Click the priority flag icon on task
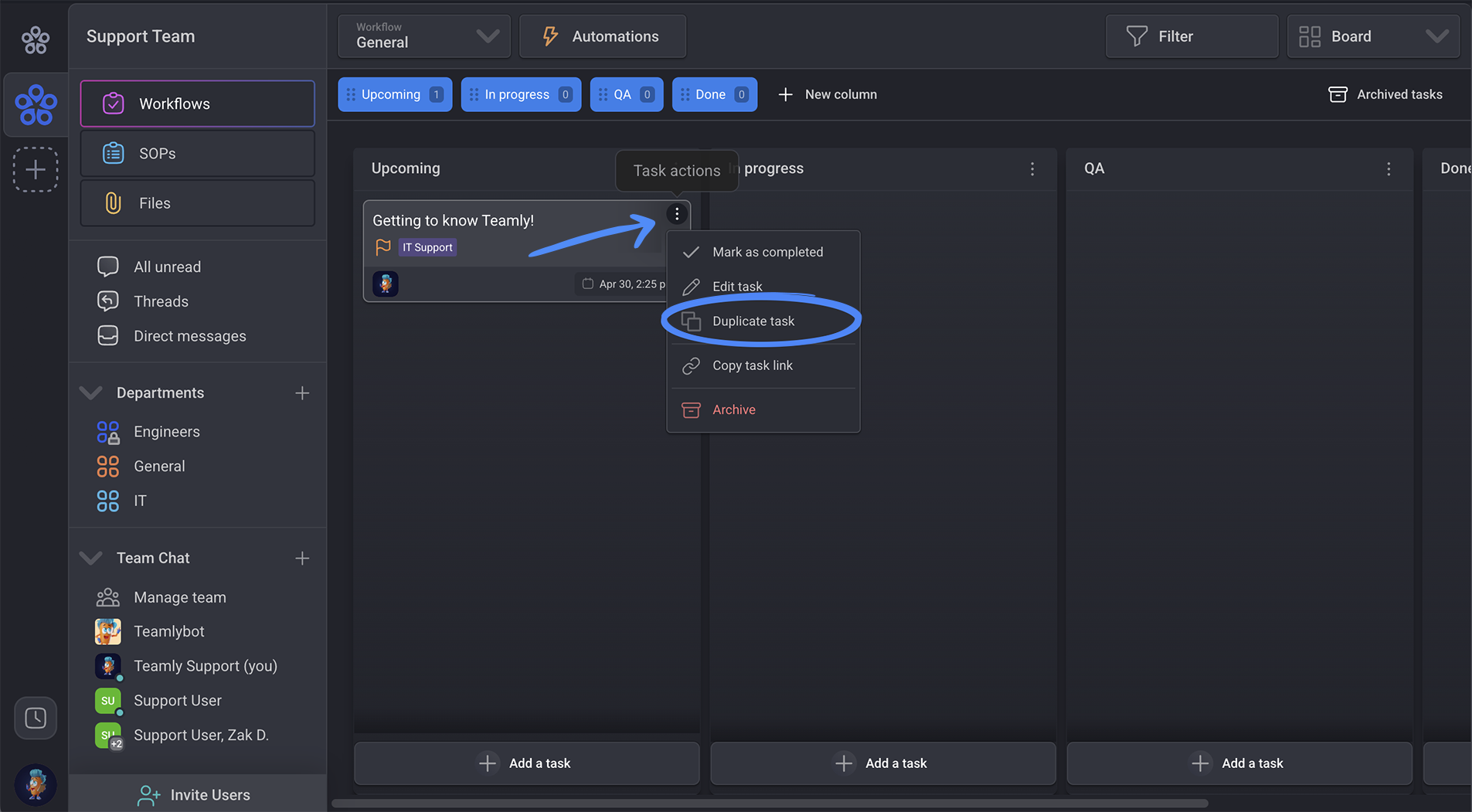Viewport: 1472px width, 812px height. click(x=383, y=247)
